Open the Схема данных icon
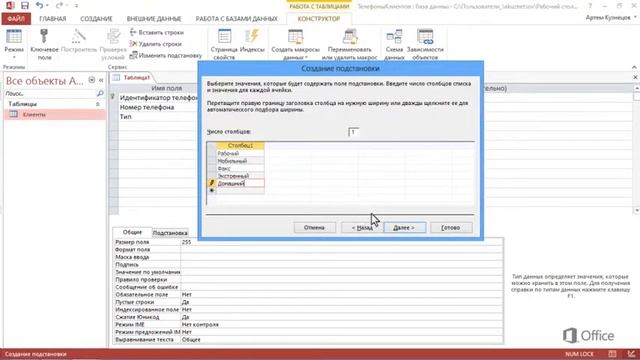Screen dimensions: 640x360 [394, 44]
